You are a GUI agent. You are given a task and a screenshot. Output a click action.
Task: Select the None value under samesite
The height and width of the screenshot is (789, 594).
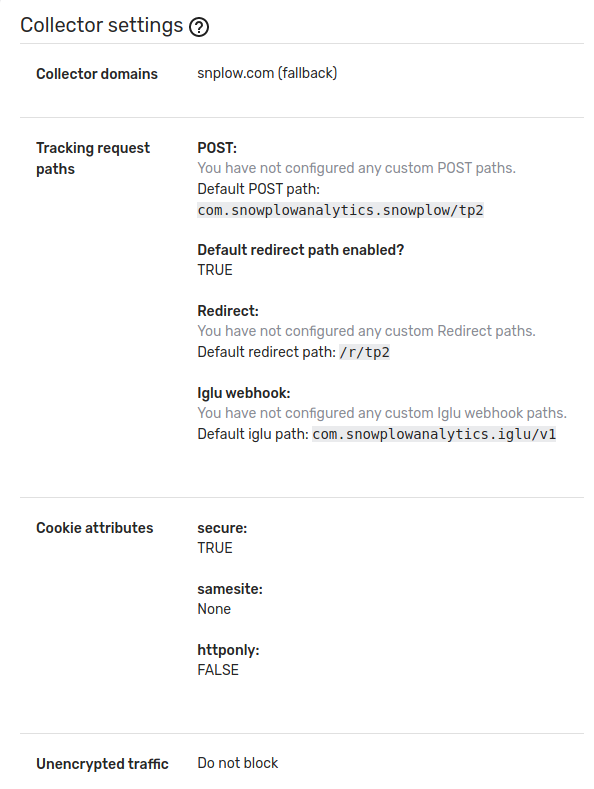tap(214, 609)
